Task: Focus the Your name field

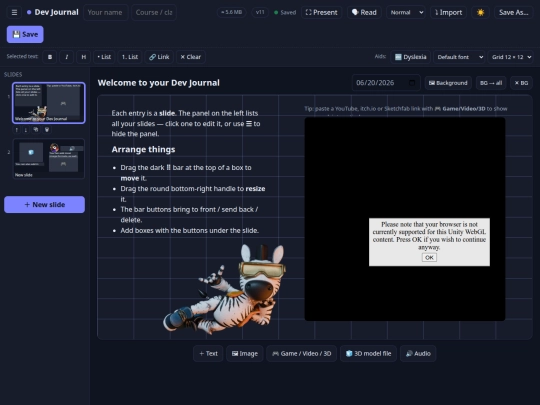Action: (105, 12)
